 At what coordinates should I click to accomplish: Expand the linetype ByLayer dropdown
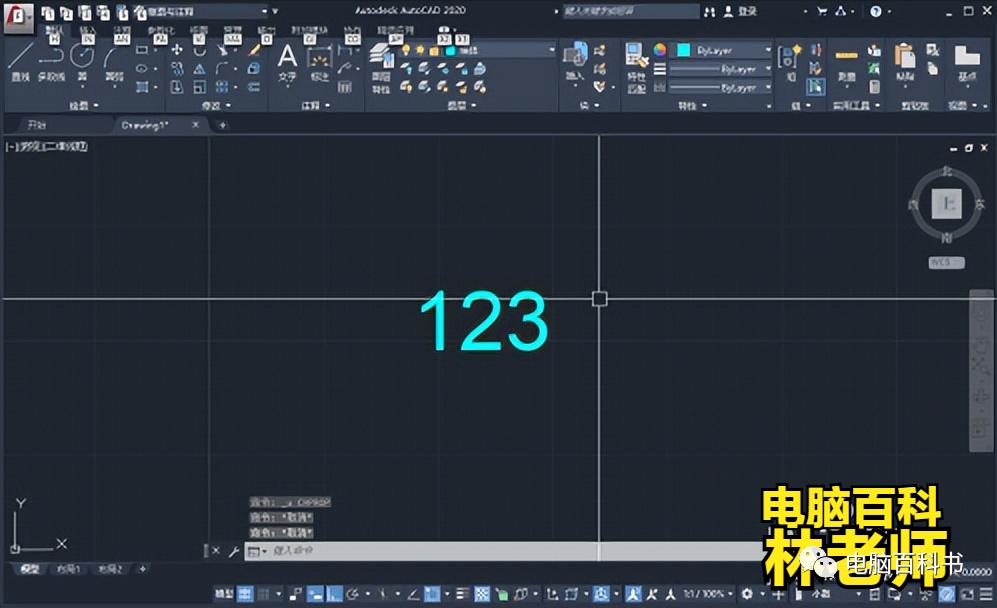click(768, 68)
